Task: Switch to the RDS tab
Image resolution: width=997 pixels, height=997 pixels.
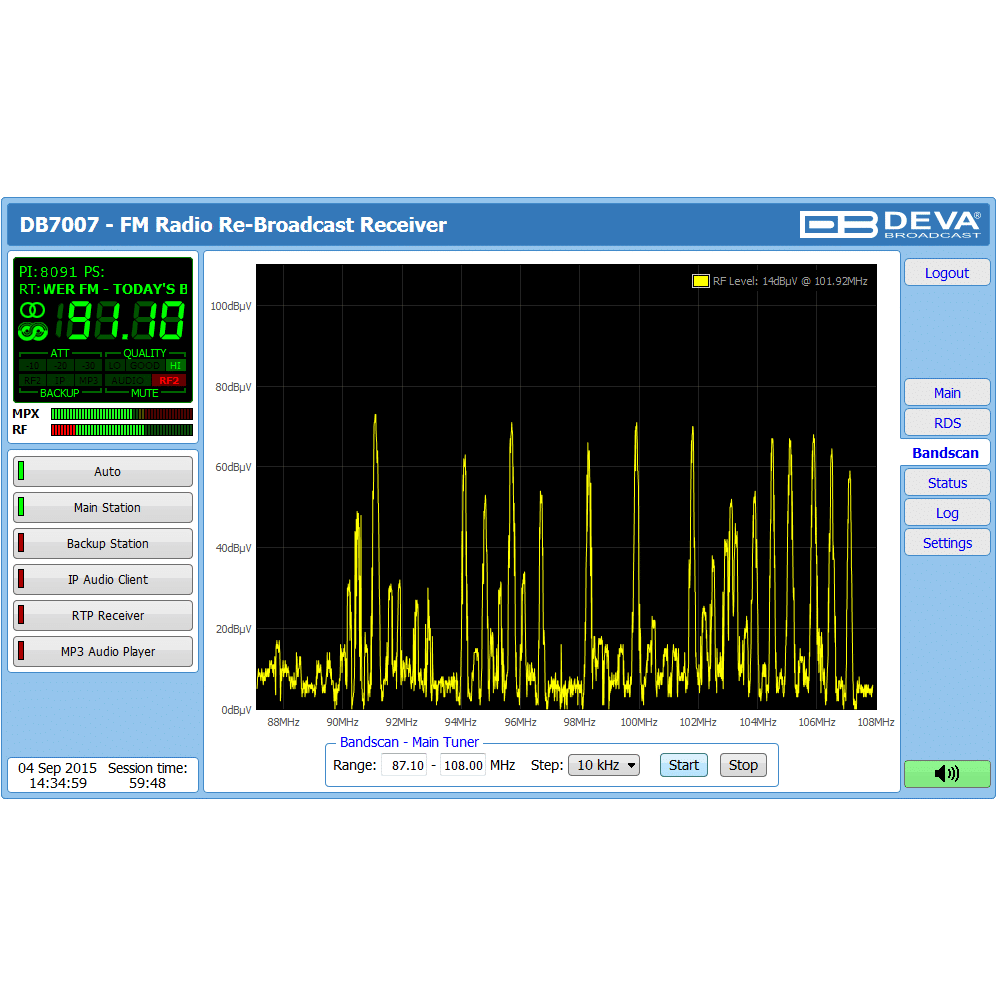Action: (946, 422)
